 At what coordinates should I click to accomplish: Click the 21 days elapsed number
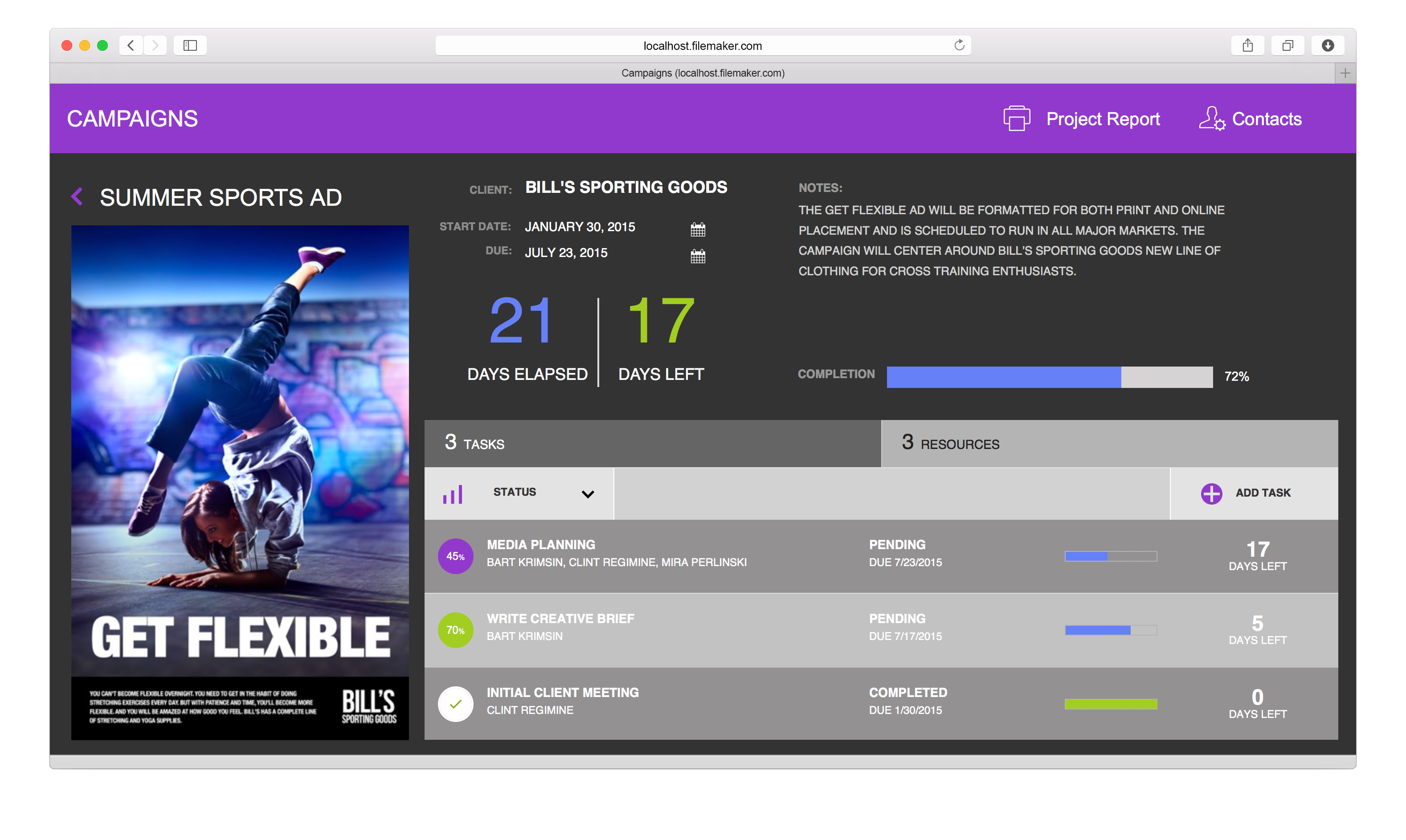pos(521,321)
